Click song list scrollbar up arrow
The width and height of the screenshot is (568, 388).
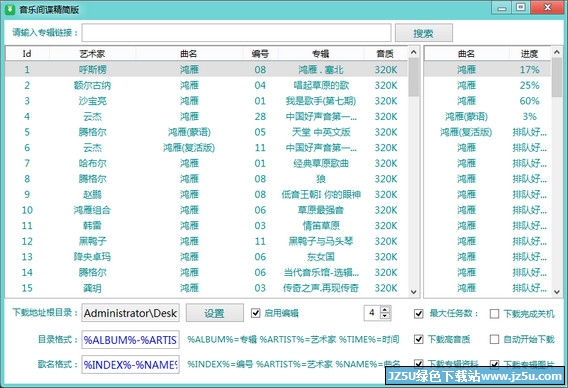(413, 53)
